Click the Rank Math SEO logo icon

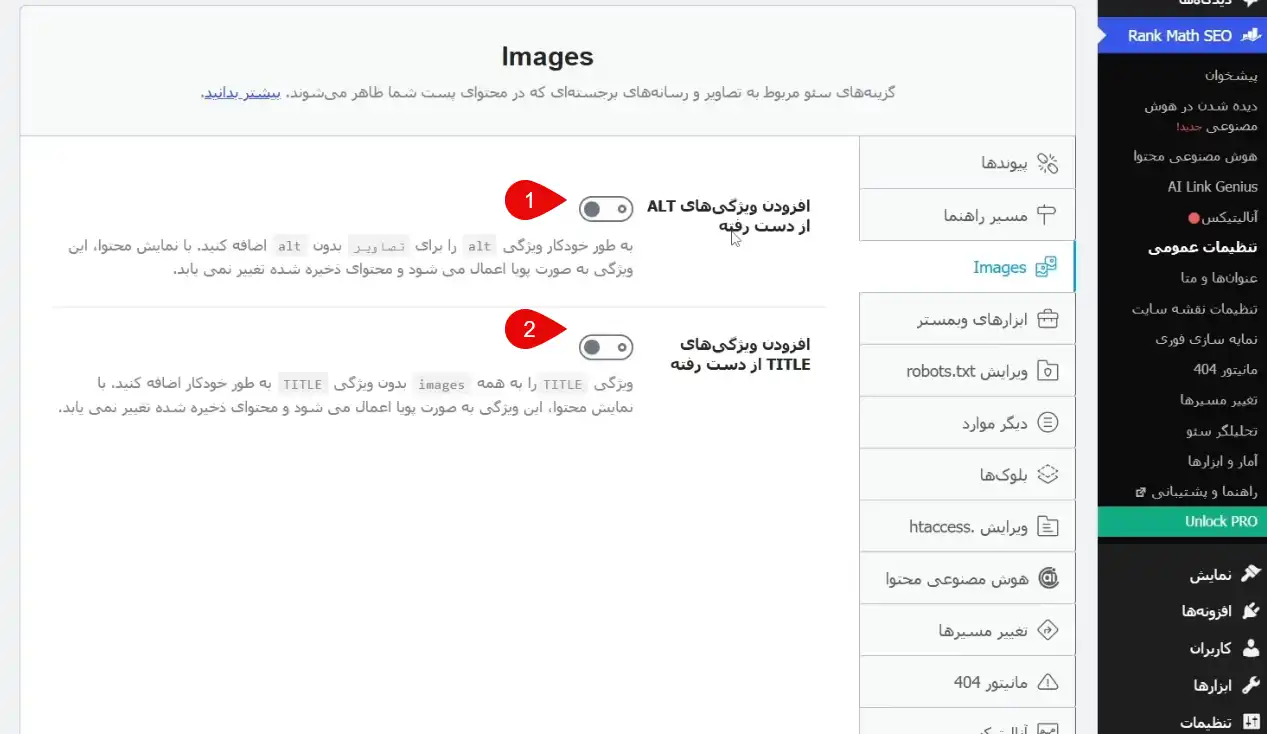pyautogui.click(x=1250, y=35)
